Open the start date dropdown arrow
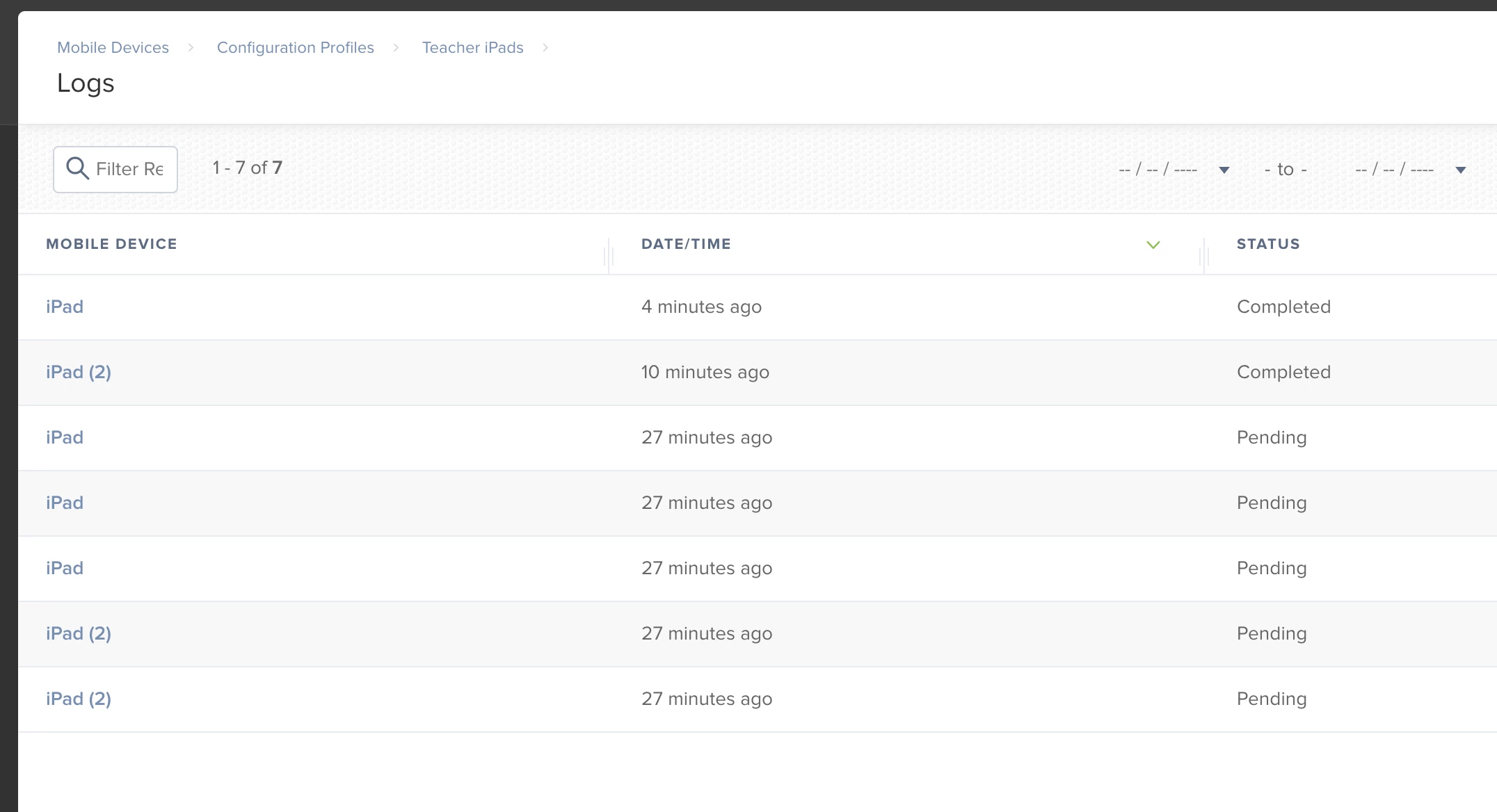 pyautogui.click(x=1224, y=170)
